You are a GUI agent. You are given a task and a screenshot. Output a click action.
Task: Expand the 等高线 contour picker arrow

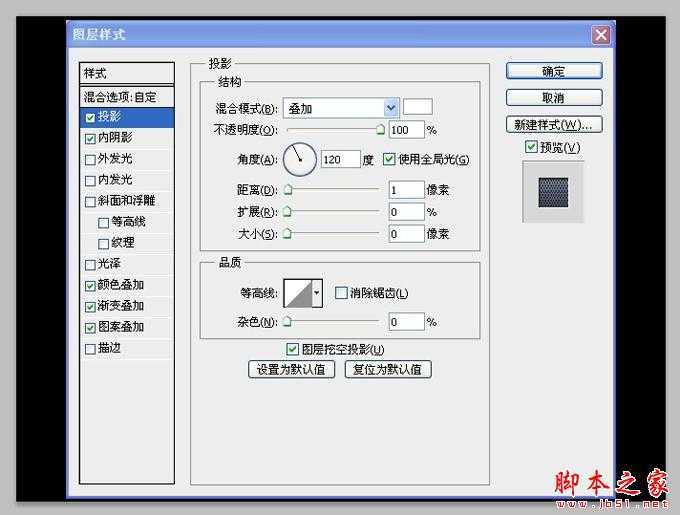(317, 293)
